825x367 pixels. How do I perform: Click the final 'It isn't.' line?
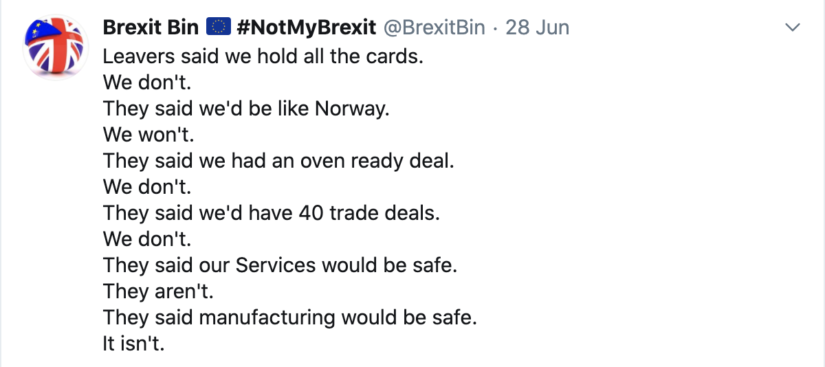click(134, 344)
